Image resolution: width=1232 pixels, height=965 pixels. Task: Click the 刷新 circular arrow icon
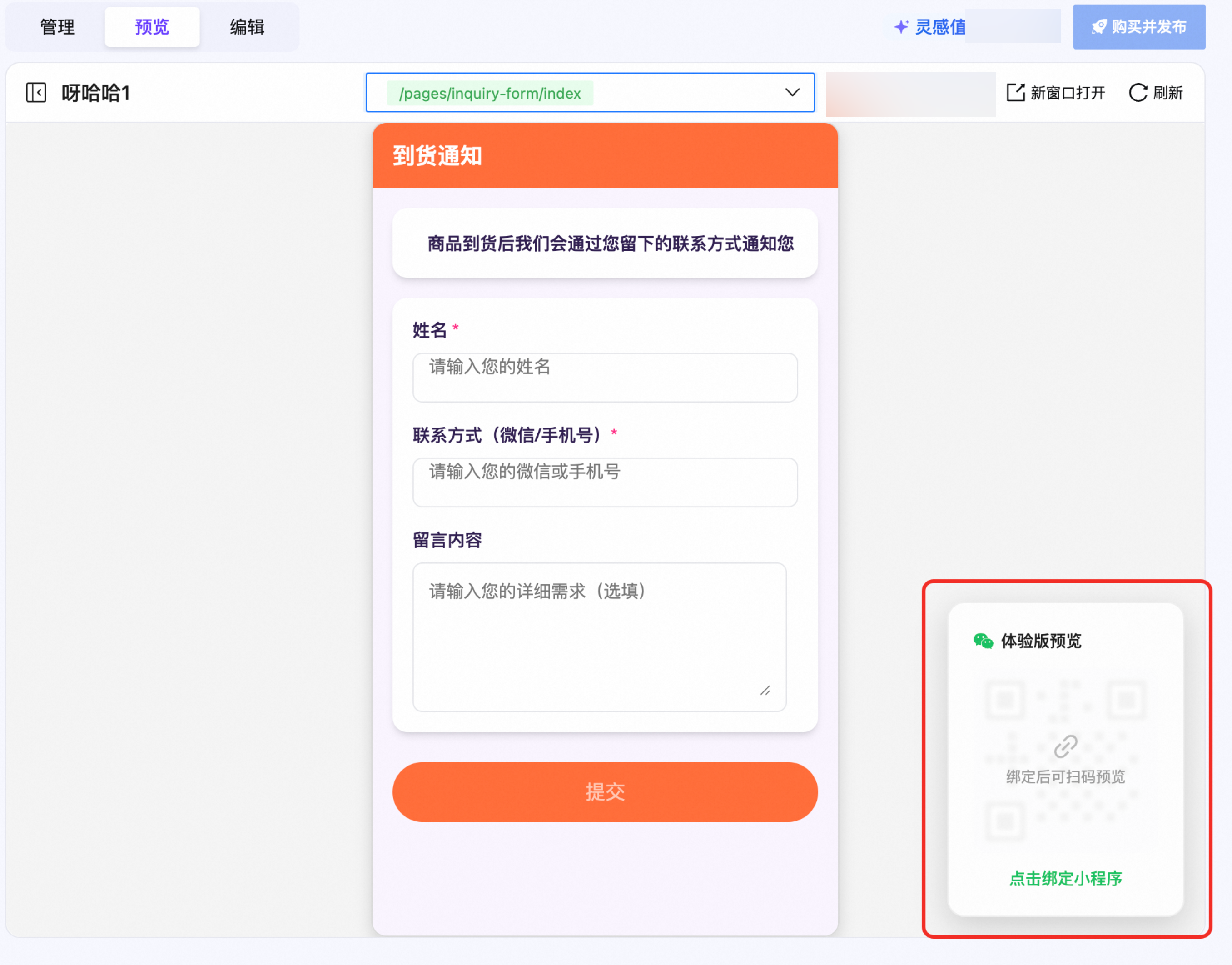(x=1138, y=92)
